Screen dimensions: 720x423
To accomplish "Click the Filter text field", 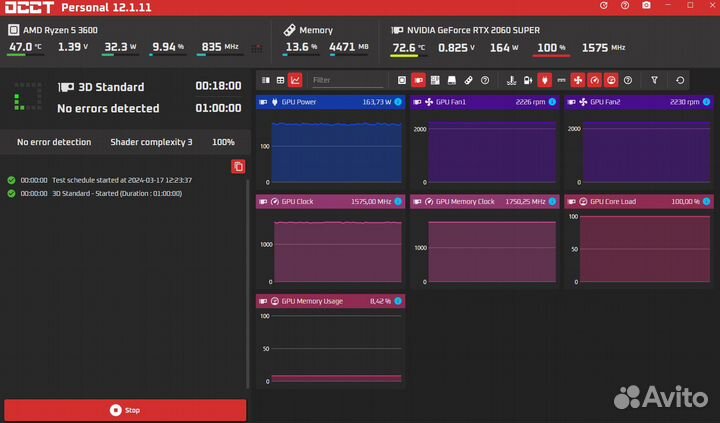I will click(347, 80).
